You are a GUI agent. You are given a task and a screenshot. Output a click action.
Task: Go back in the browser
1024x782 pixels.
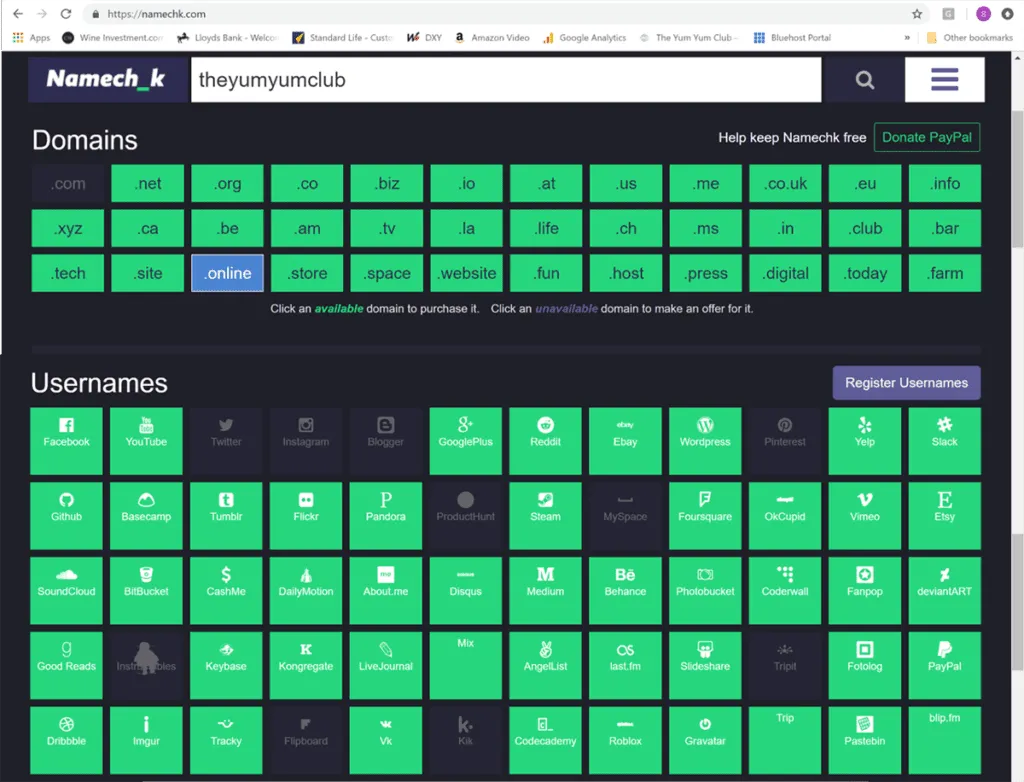click(18, 14)
